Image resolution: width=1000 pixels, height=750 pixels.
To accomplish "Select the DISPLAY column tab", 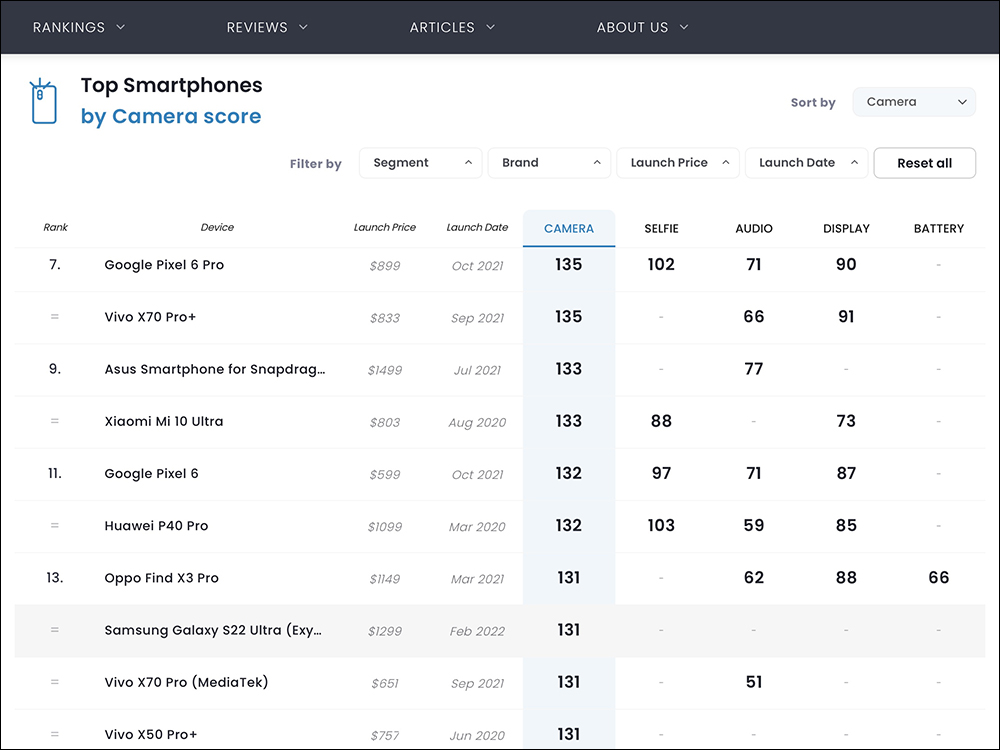I will pos(846,228).
